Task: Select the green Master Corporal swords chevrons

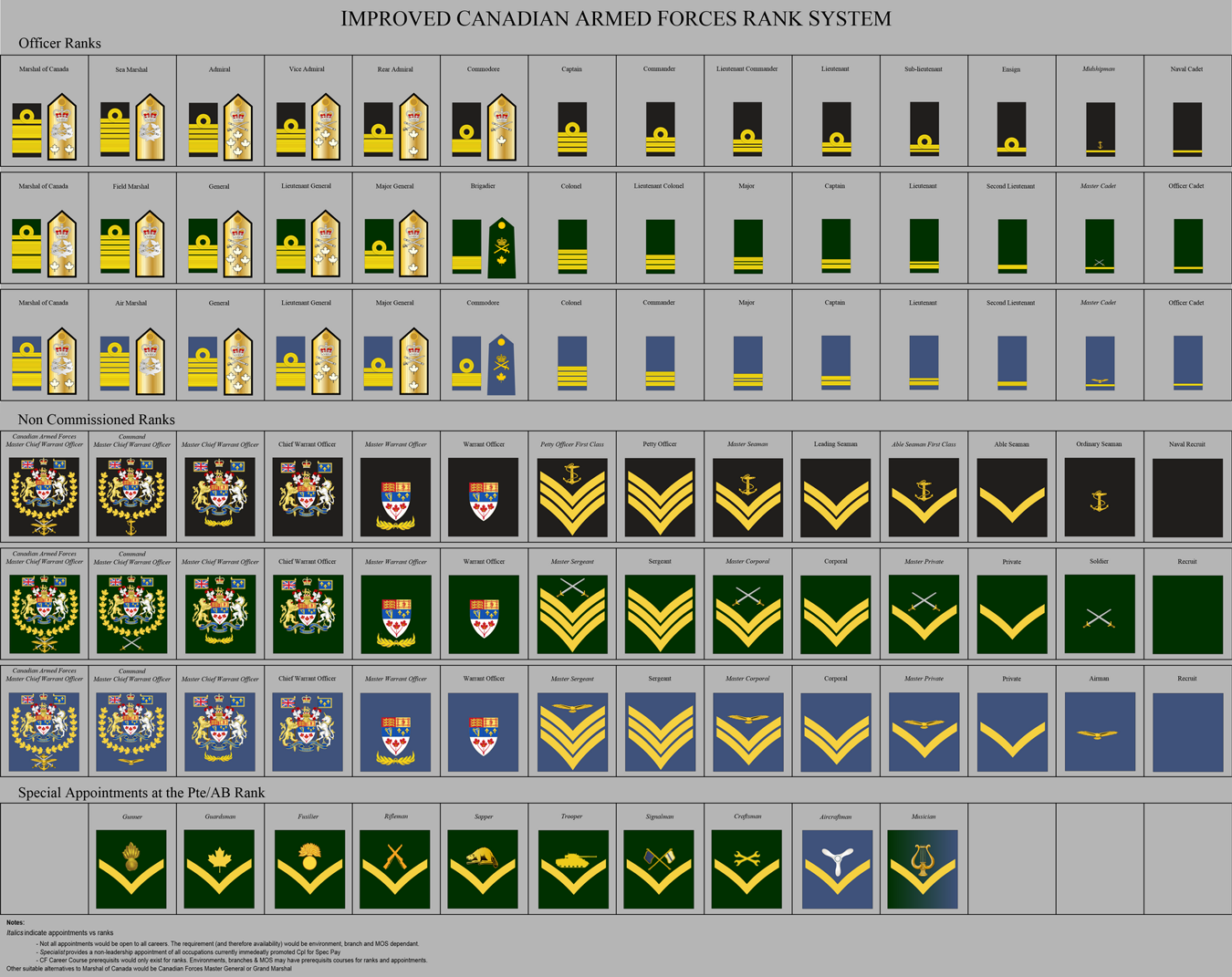Action: (x=747, y=614)
